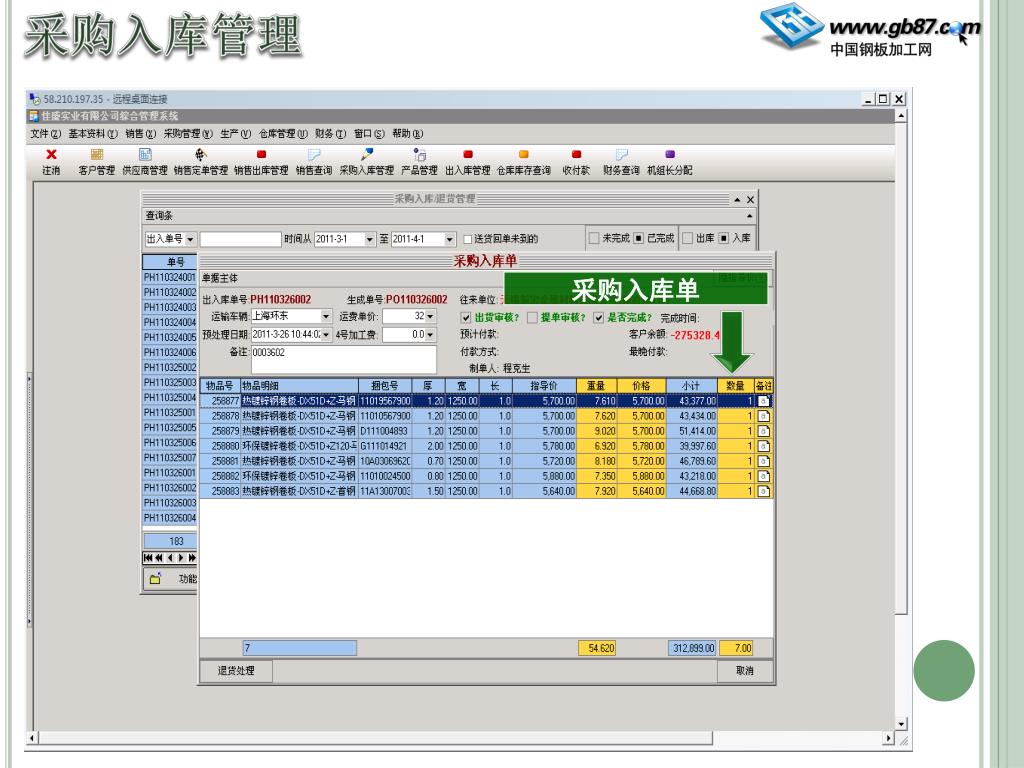The width and height of the screenshot is (1024, 768).
Task: Open 销售出库管理 toolbar icon
Action: click(x=261, y=155)
